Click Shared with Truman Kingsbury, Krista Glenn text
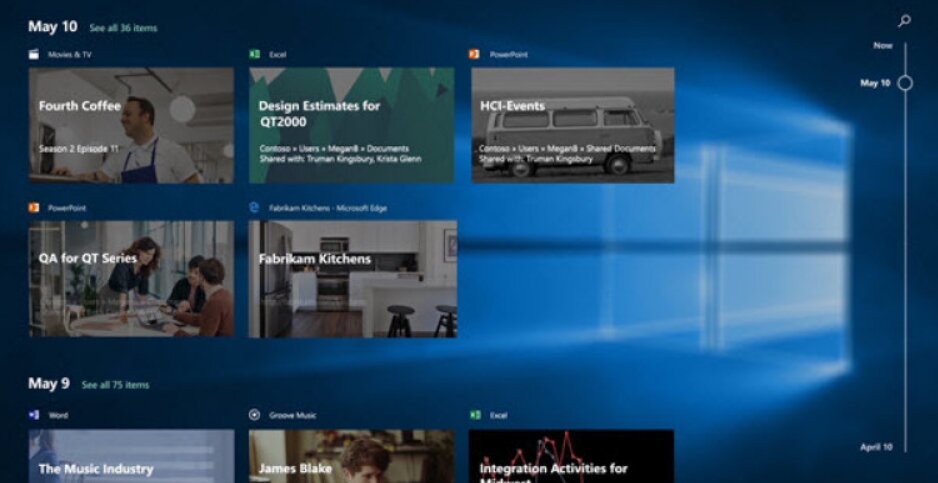This screenshot has width=938, height=483. coord(340,159)
